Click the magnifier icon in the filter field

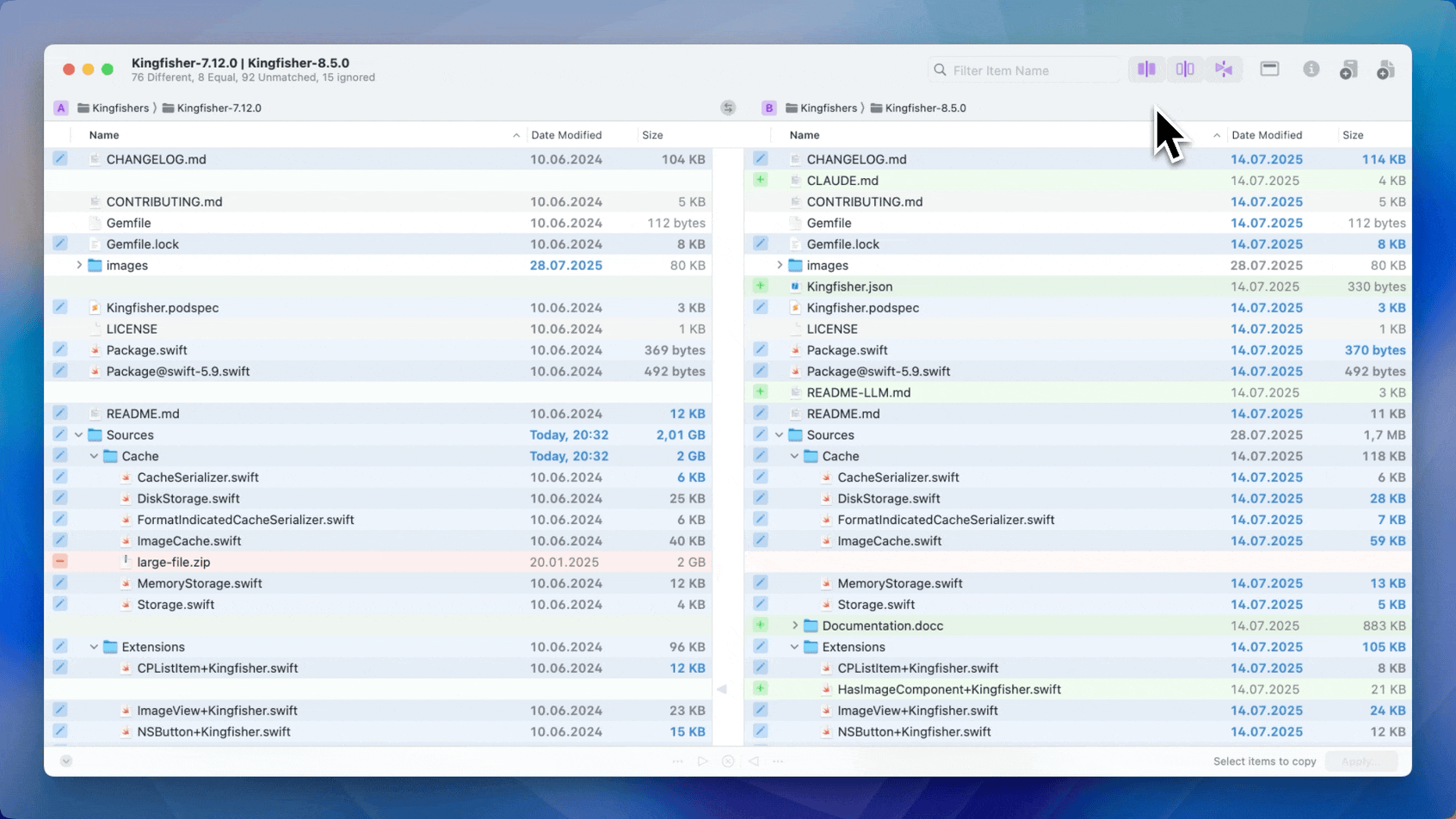point(940,70)
